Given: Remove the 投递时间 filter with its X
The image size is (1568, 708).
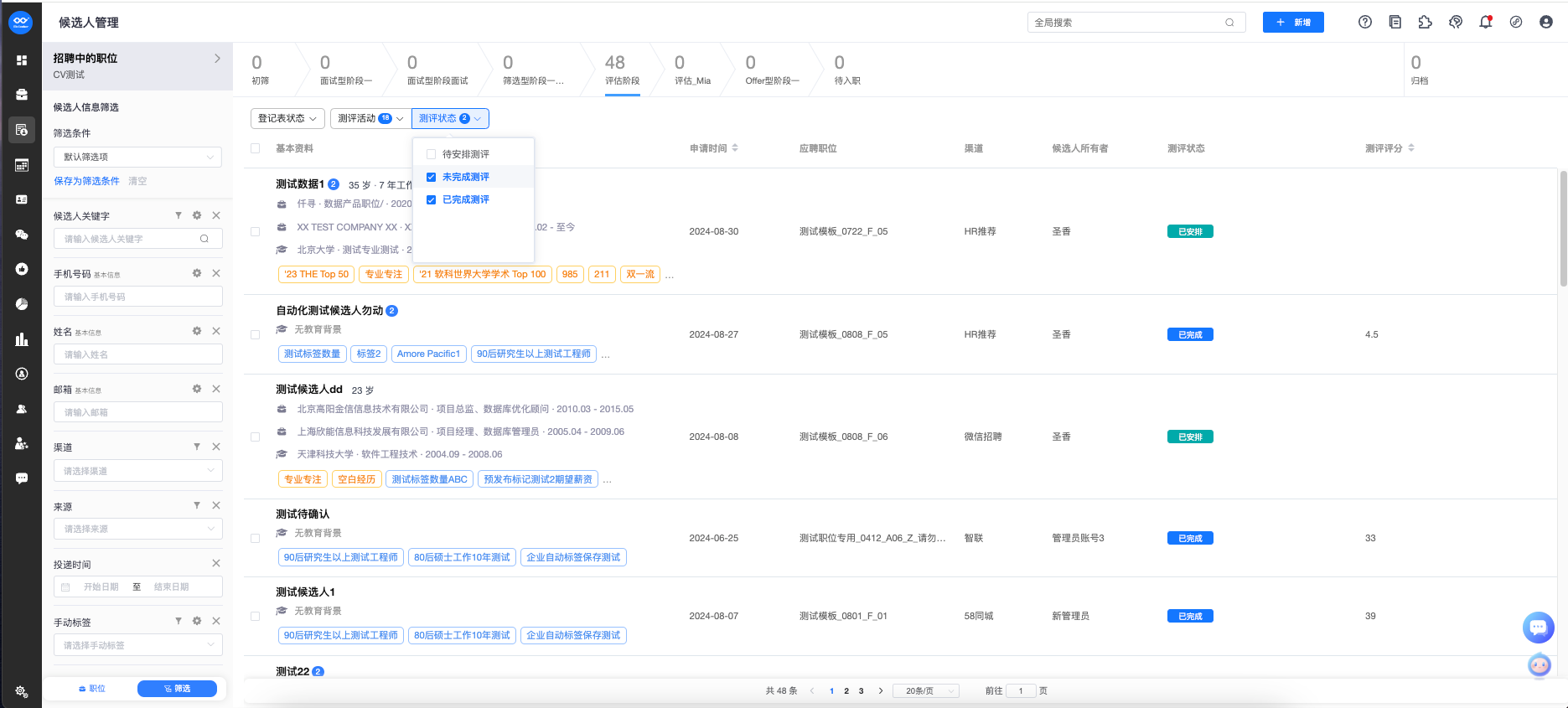Looking at the screenshot, I should [216, 563].
